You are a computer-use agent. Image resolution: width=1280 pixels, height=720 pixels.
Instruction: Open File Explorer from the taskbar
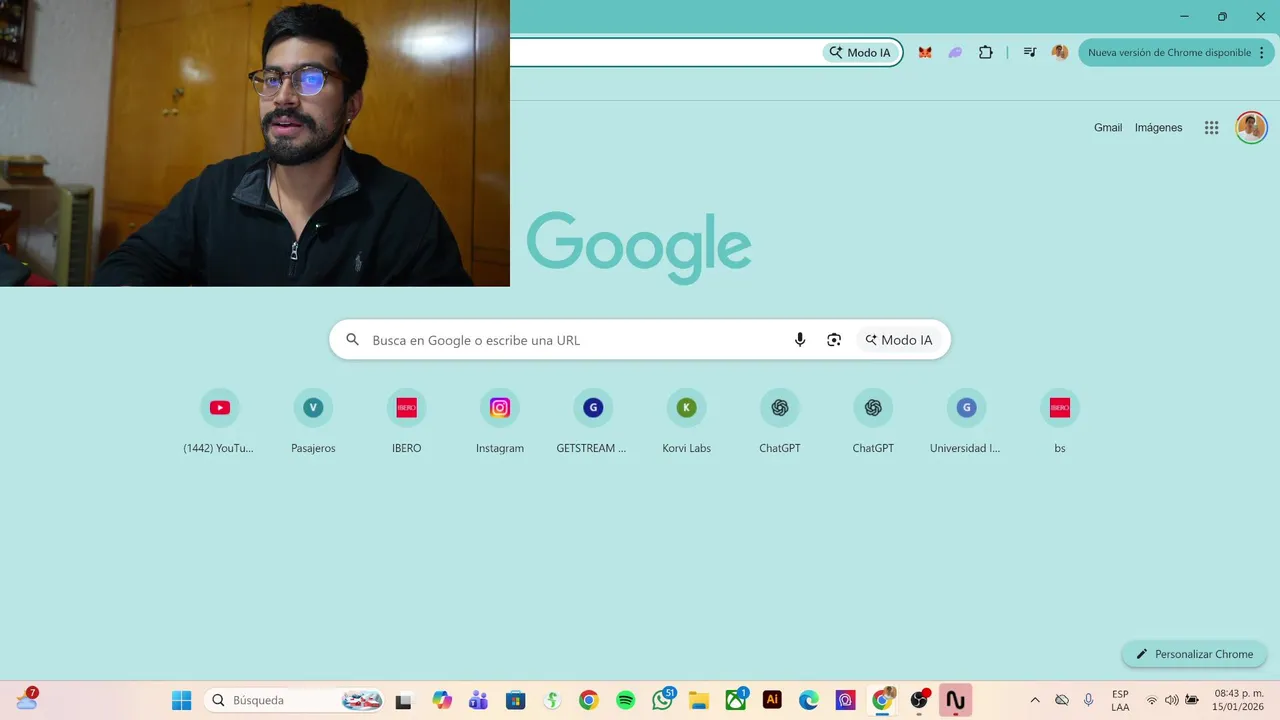699,700
